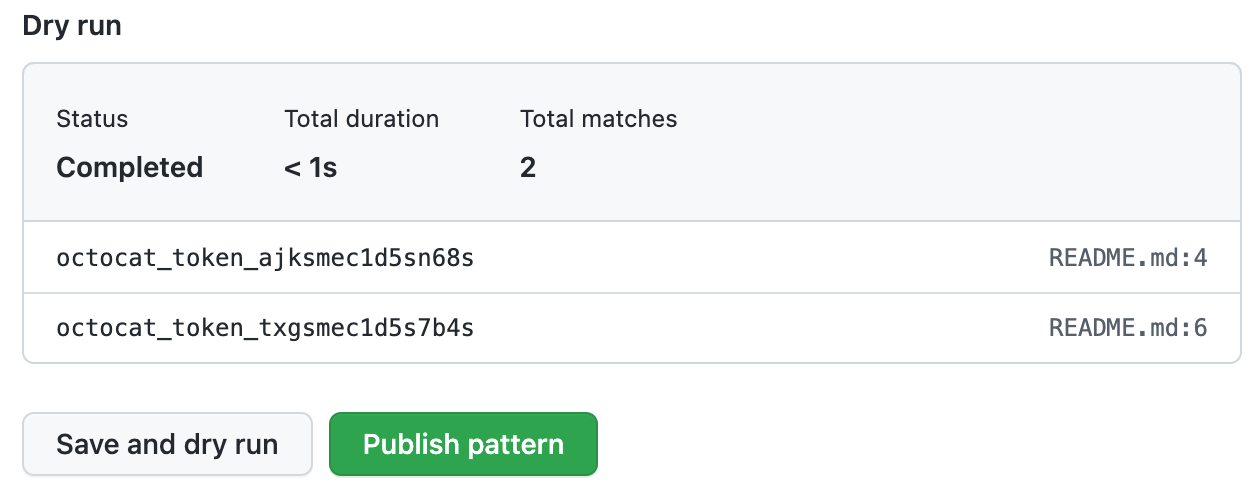Click blank middle of the second match row

click(760, 327)
